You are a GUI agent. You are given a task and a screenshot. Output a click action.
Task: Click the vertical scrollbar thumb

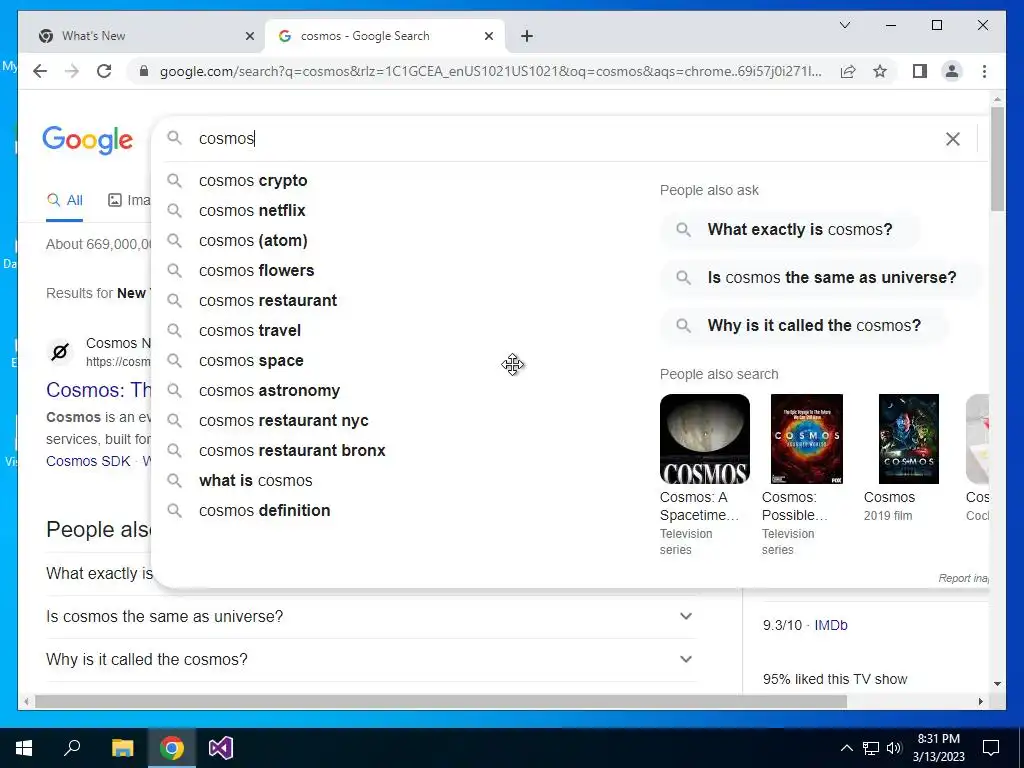click(x=997, y=159)
